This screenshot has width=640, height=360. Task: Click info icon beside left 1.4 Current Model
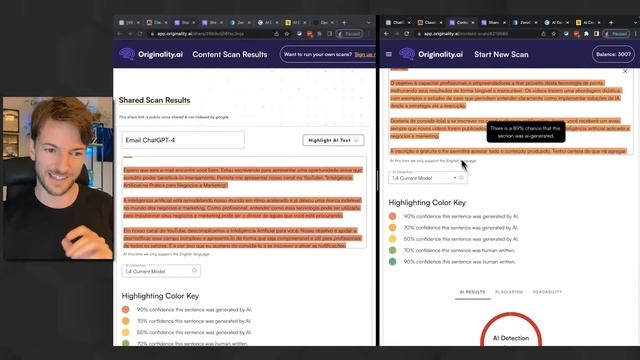pyautogui.click(x=194, y=271)
